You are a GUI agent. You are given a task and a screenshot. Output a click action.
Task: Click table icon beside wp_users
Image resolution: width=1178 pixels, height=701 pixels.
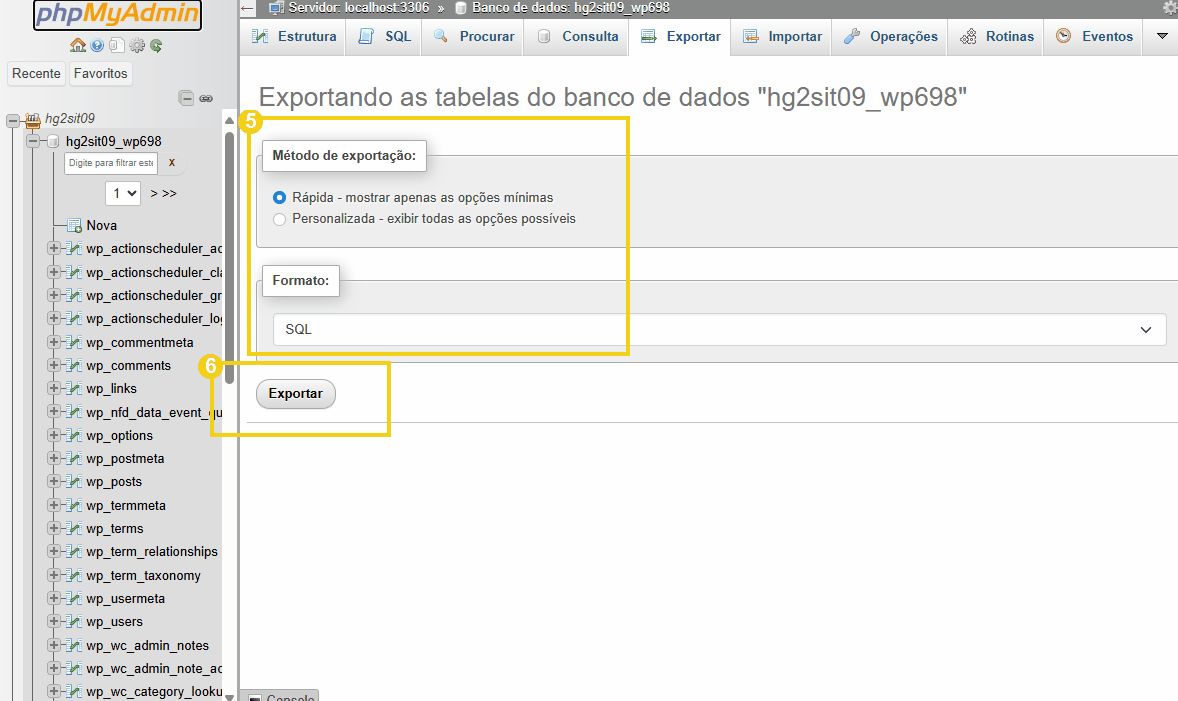pyautogui.click(x=74, y=621)
